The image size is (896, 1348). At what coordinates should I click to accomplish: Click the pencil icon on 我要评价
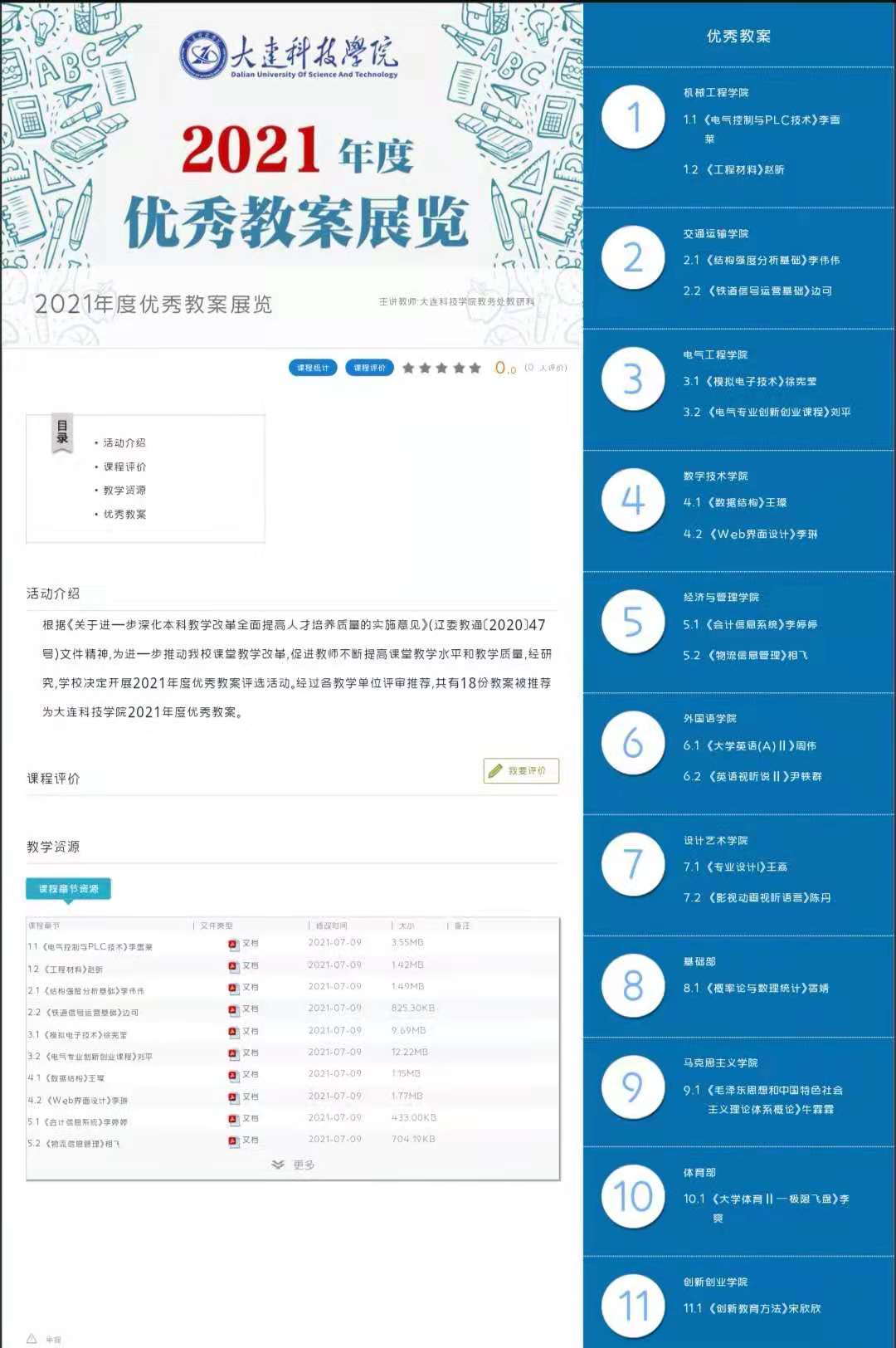pos(495,771)
